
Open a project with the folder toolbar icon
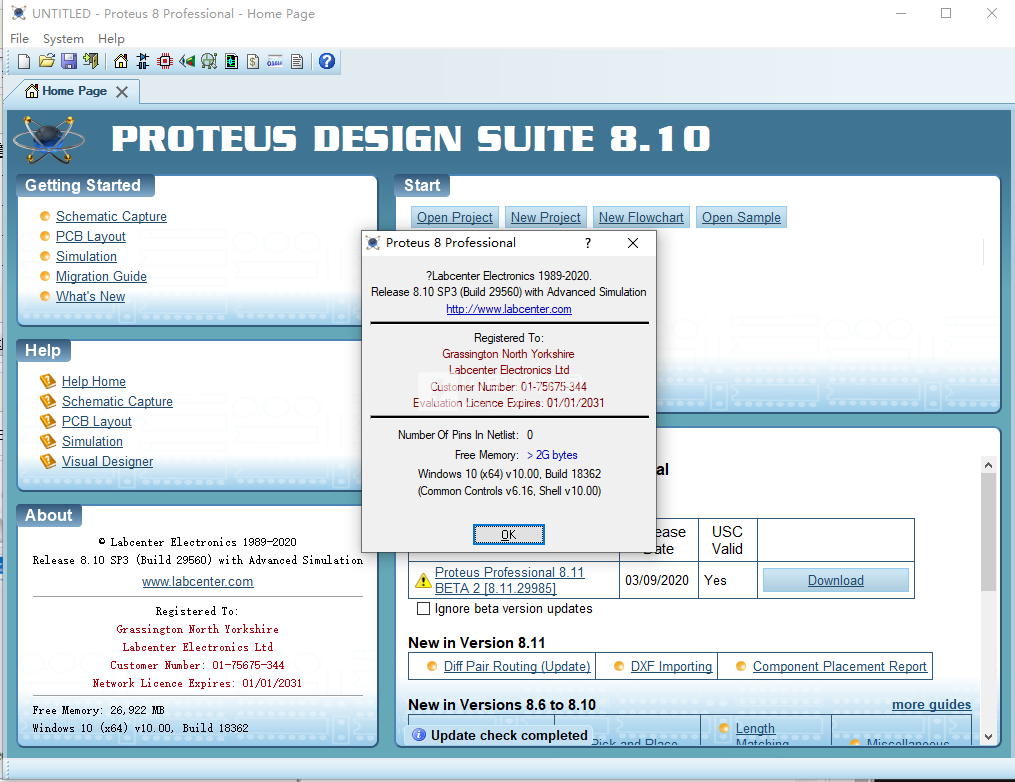tap(47, 61)
